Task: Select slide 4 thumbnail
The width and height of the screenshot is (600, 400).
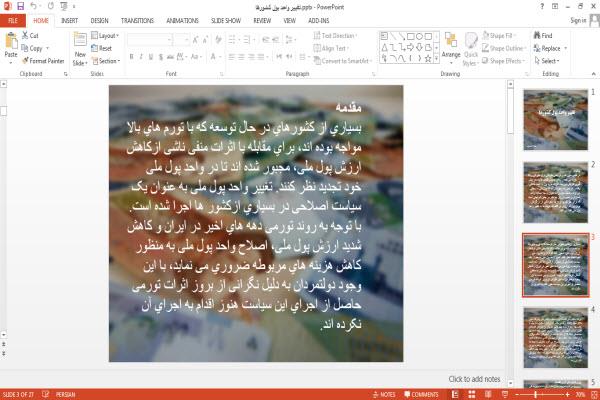Action: coord(556,338)
